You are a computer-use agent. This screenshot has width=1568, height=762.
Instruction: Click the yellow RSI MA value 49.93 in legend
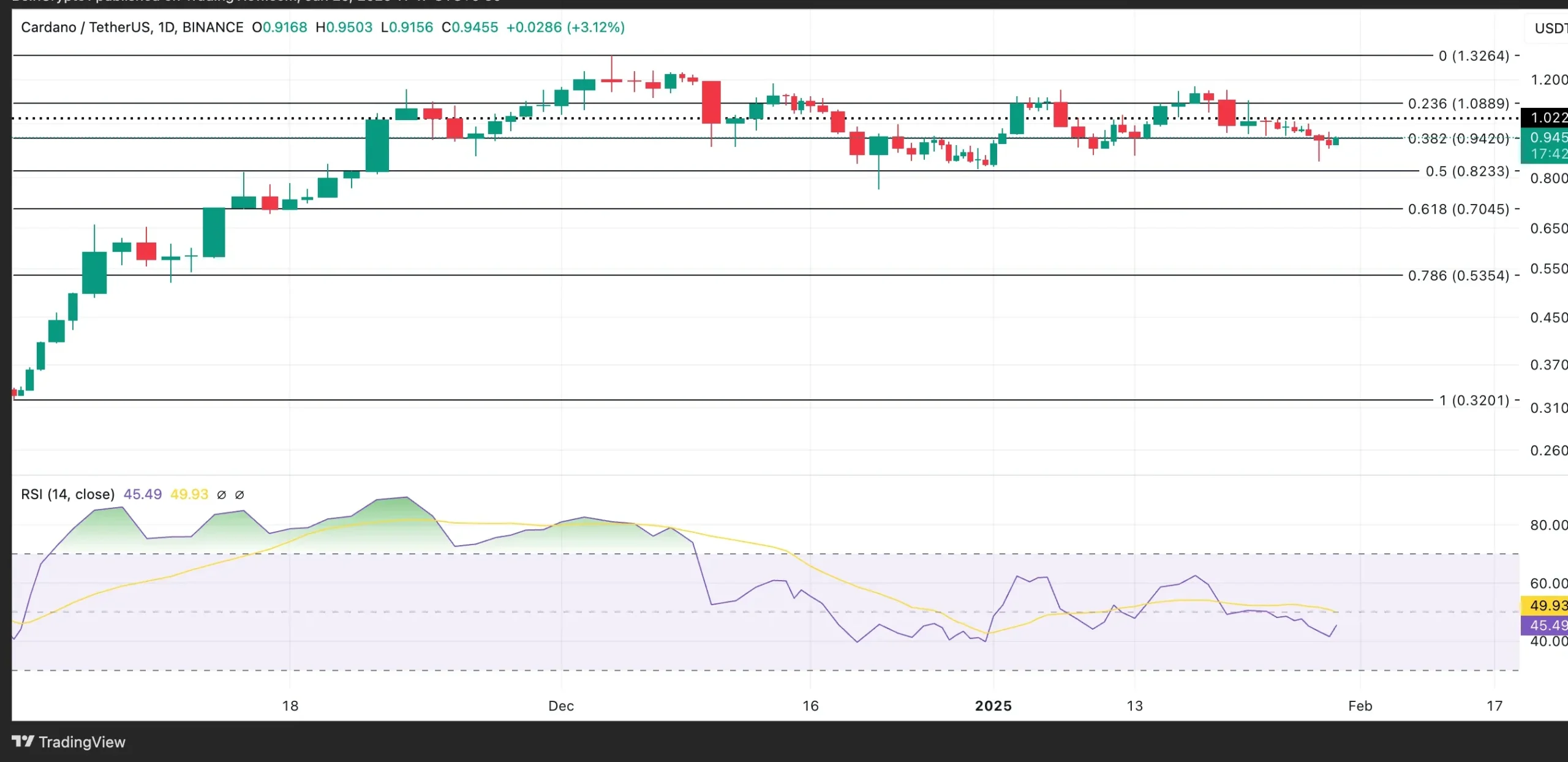[x=189, y=494]
